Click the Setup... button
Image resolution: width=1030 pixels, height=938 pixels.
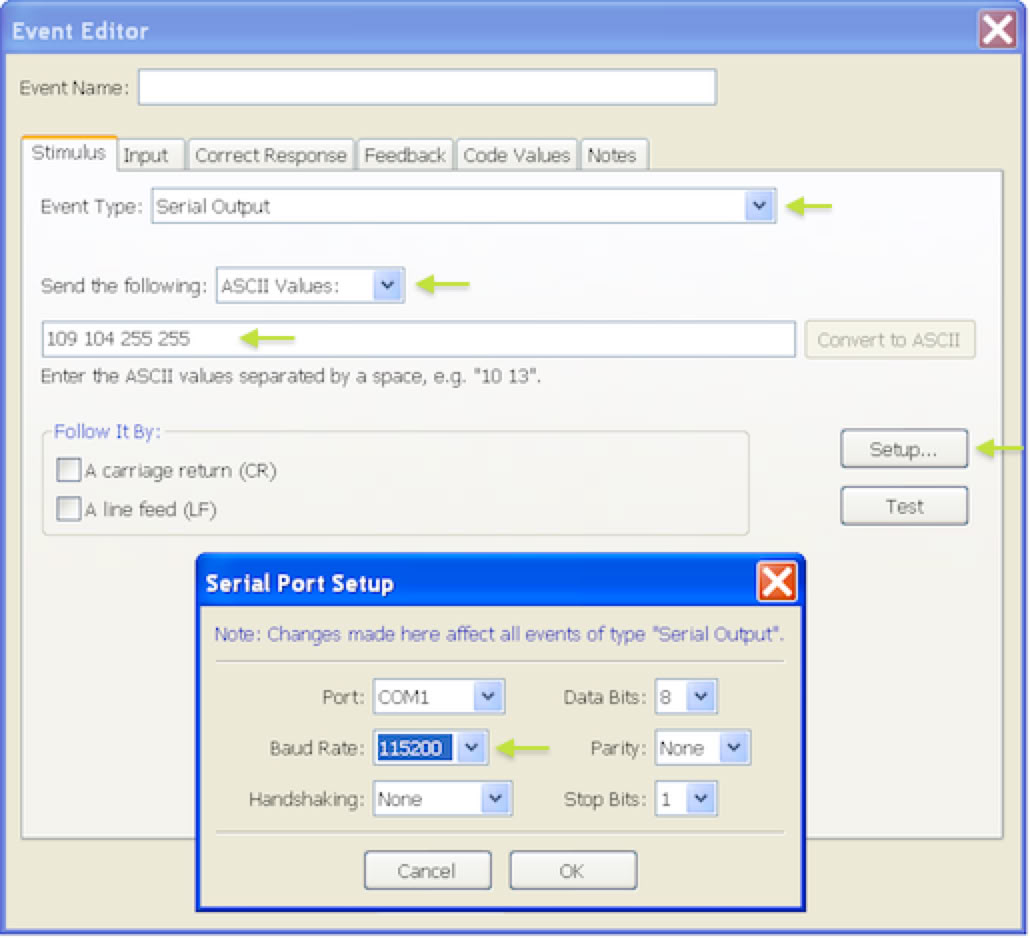pos(903,449)
